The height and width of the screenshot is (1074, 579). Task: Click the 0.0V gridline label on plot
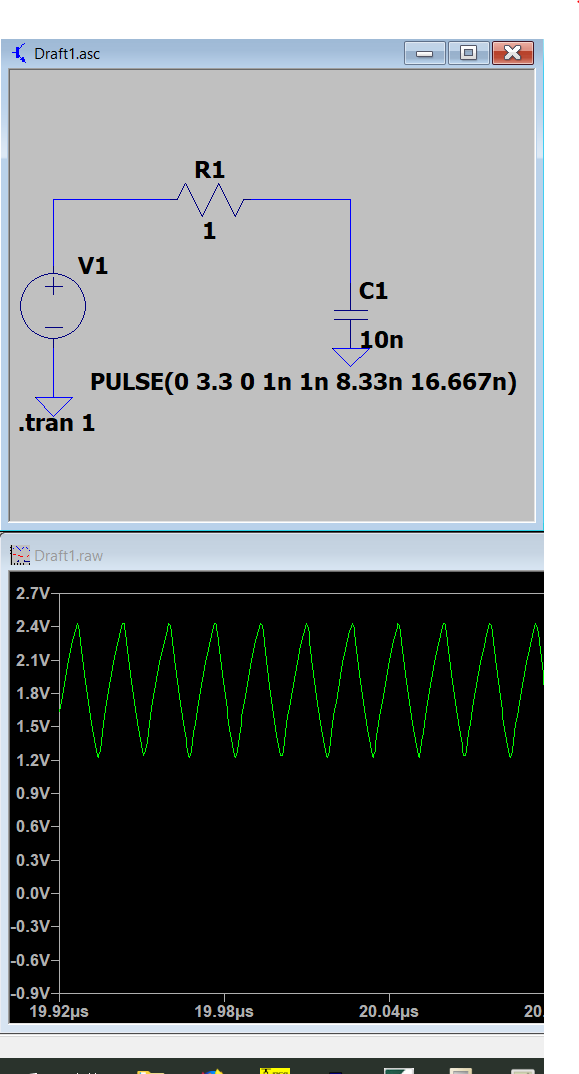point(32,893)
